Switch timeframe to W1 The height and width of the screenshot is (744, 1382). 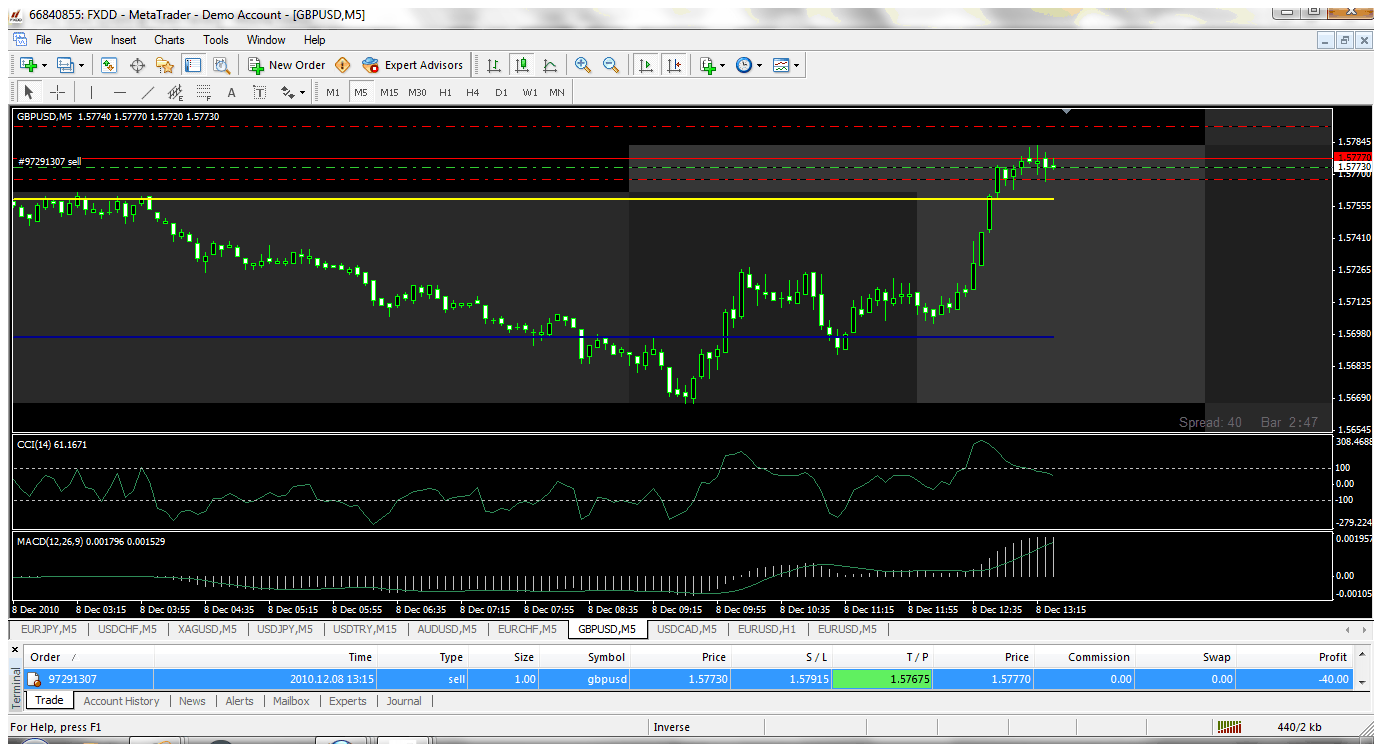529,92
